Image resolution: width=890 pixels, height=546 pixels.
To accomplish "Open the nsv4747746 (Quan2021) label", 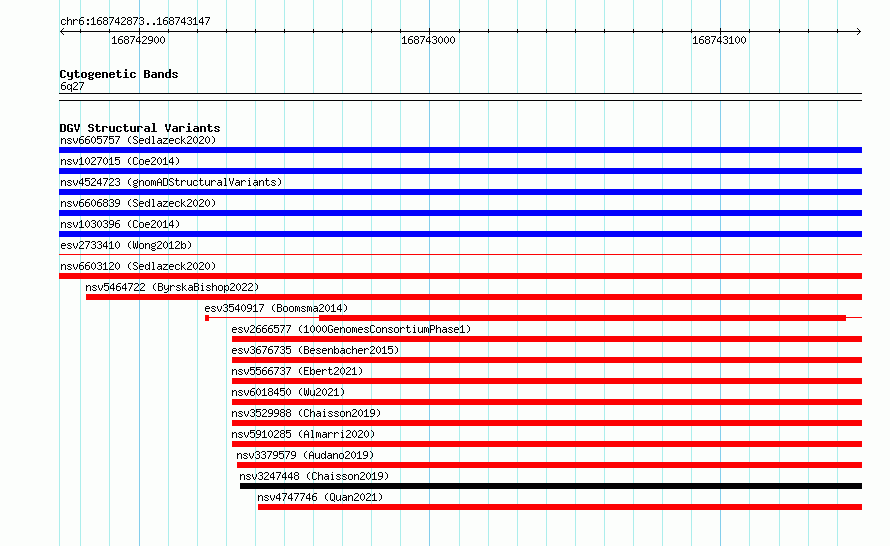I will pyautogui.click(x=320, y=497).
